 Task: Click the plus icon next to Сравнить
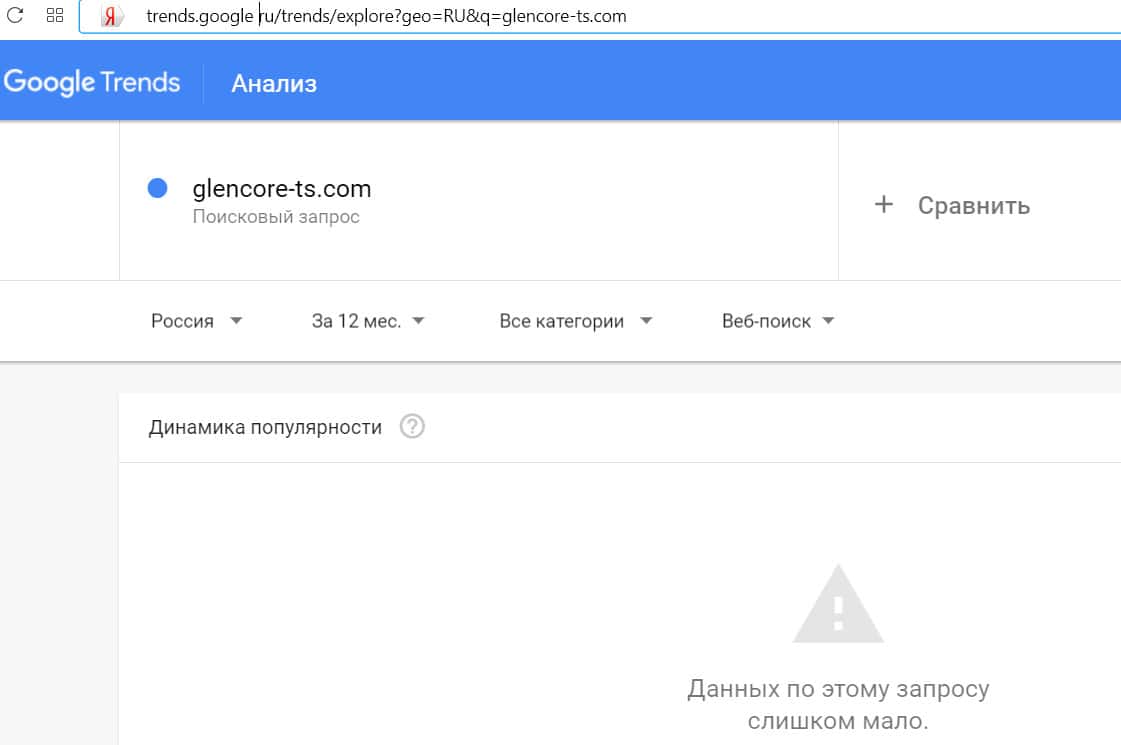(x=883, y=205)
